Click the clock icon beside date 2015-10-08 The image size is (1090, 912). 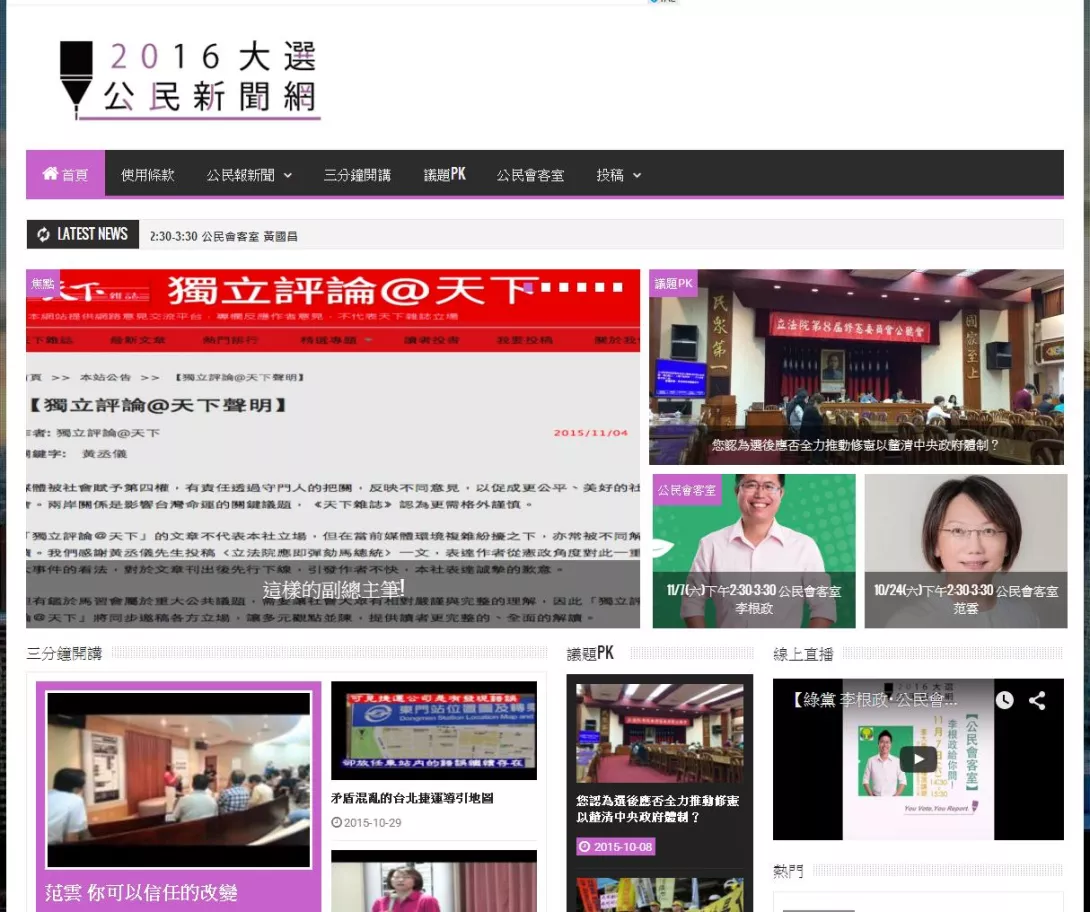[x=585, y=847]
